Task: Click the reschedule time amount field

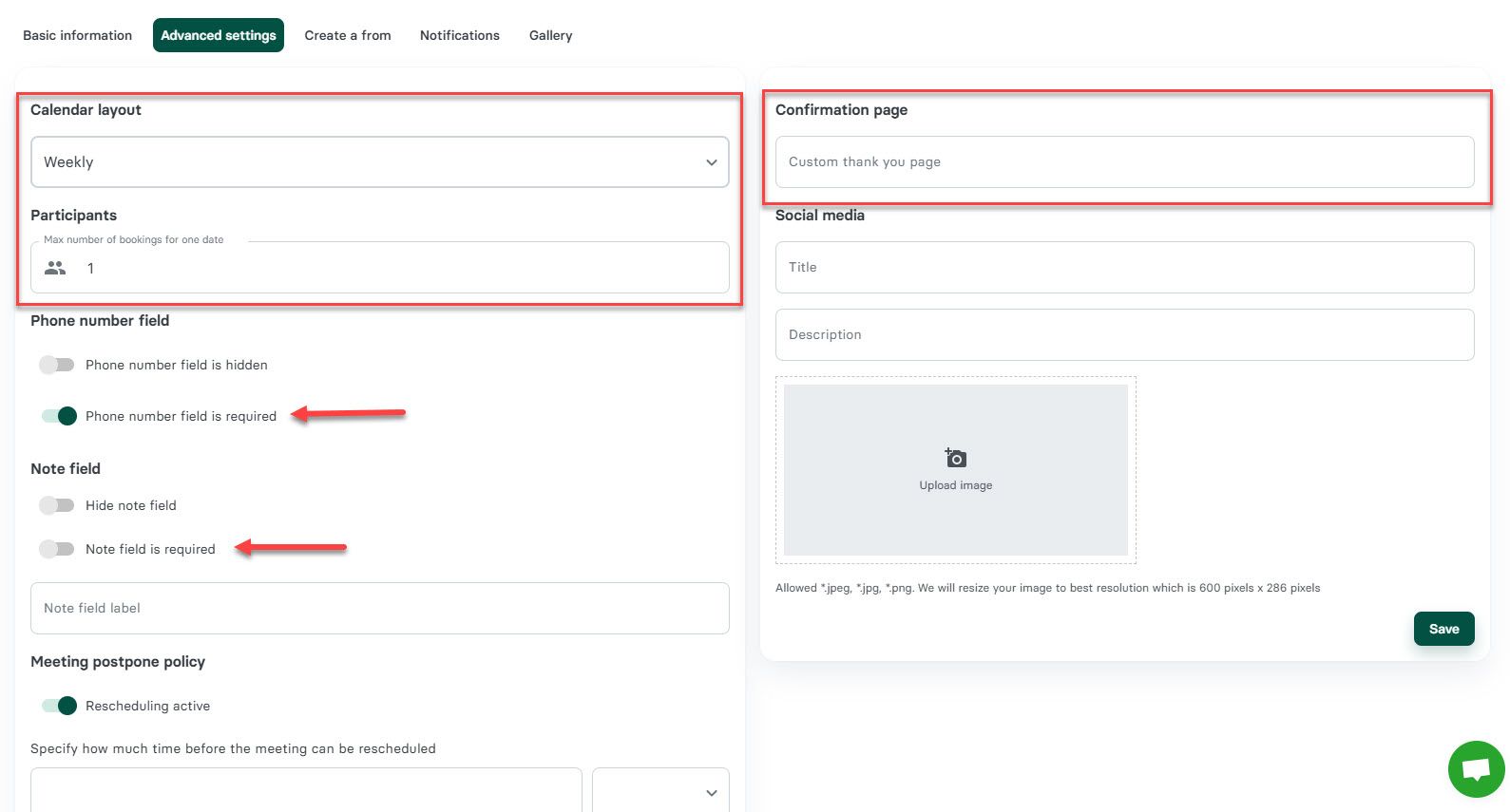Action: pyautogui.click(x=306, y=792)
